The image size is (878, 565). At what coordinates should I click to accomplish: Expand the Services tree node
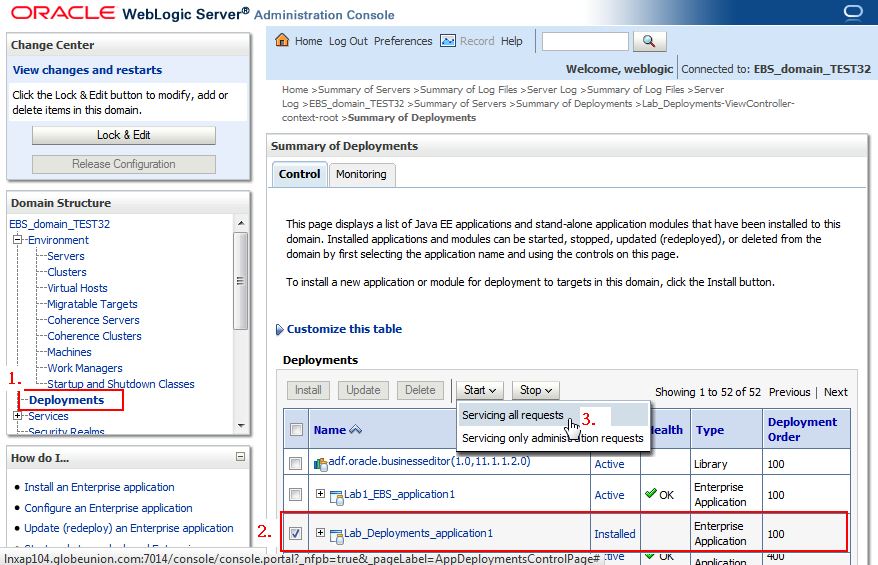pyautogui.click(x=17, y=415)
